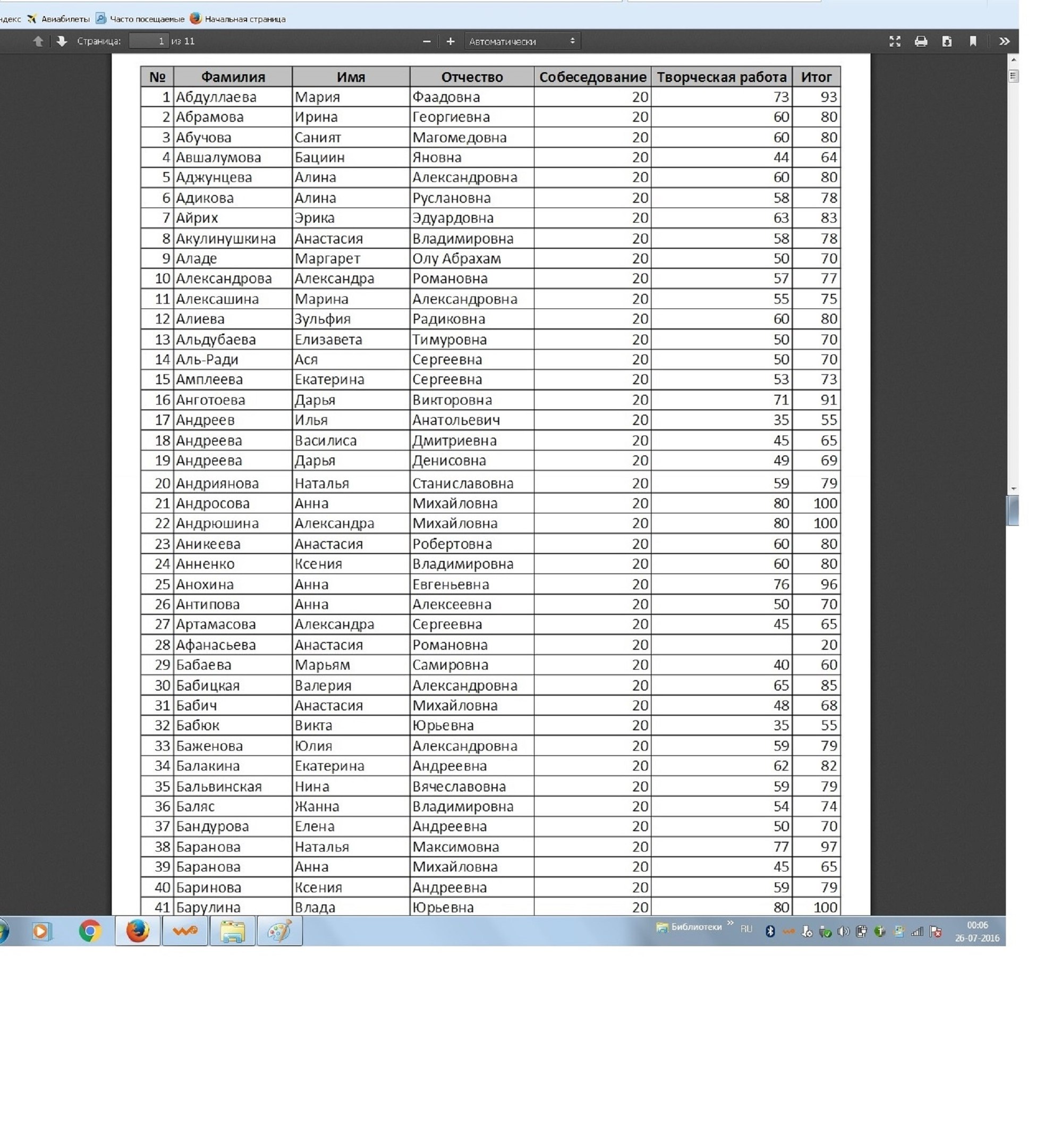Open Google Chrome from taskbar

(89, 932)
